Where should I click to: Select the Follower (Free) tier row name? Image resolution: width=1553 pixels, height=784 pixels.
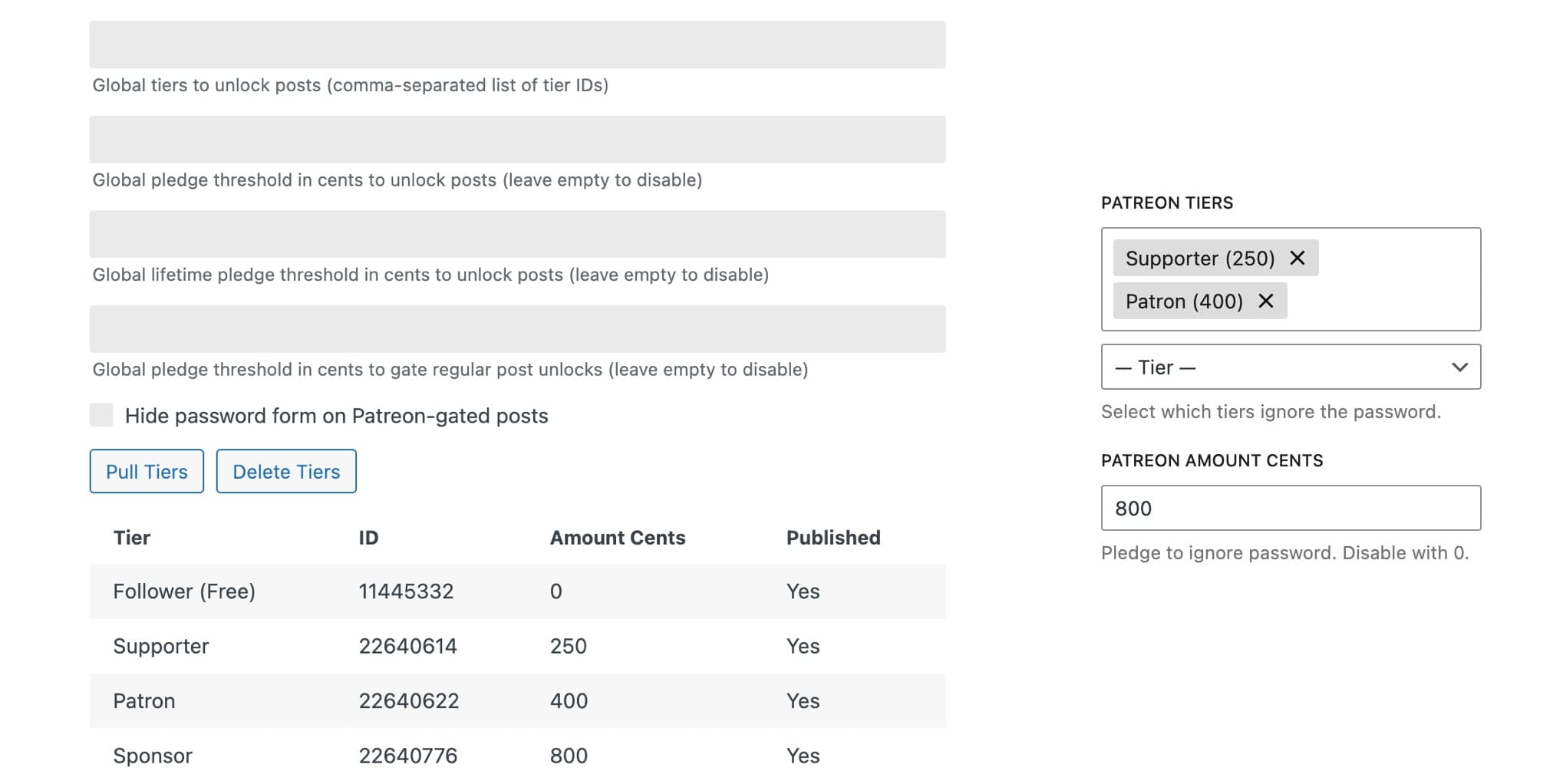point(184,591)
